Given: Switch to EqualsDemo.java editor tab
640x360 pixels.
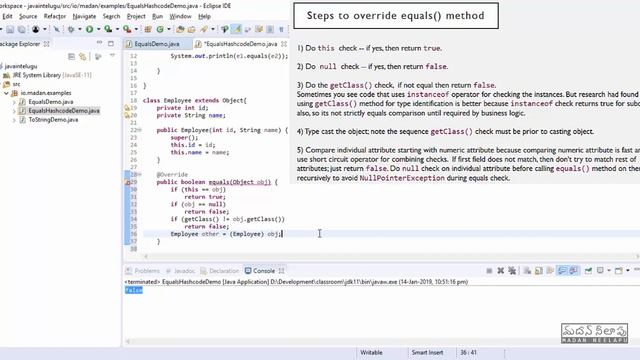Looking at the screenshot, I should (157, 44).
